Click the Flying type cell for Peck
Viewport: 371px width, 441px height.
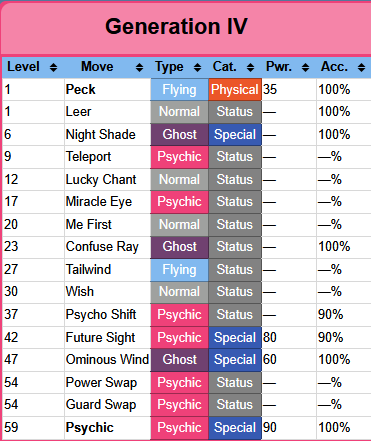pos(179,90)
